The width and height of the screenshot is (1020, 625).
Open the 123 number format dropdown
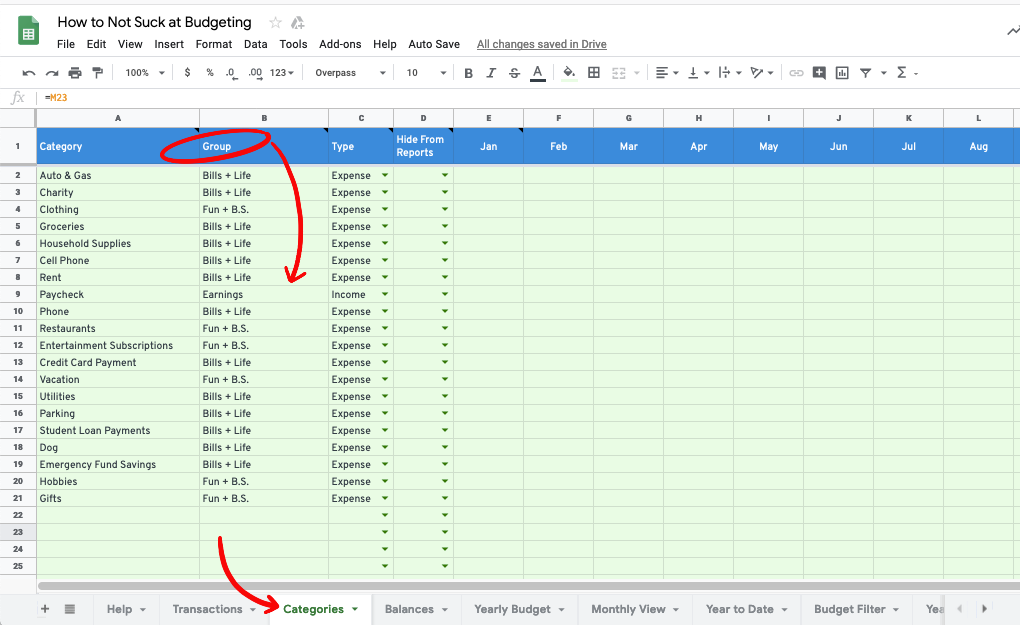pos(282,73)
